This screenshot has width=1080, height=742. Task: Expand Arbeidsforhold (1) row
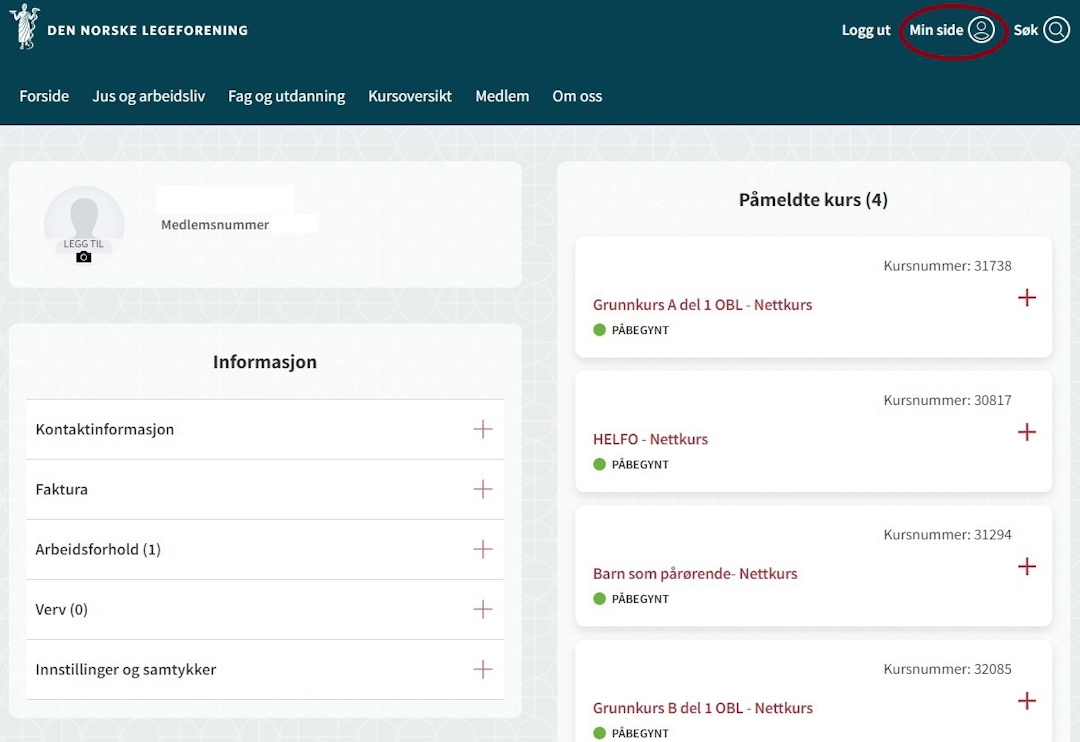[483, 549]
